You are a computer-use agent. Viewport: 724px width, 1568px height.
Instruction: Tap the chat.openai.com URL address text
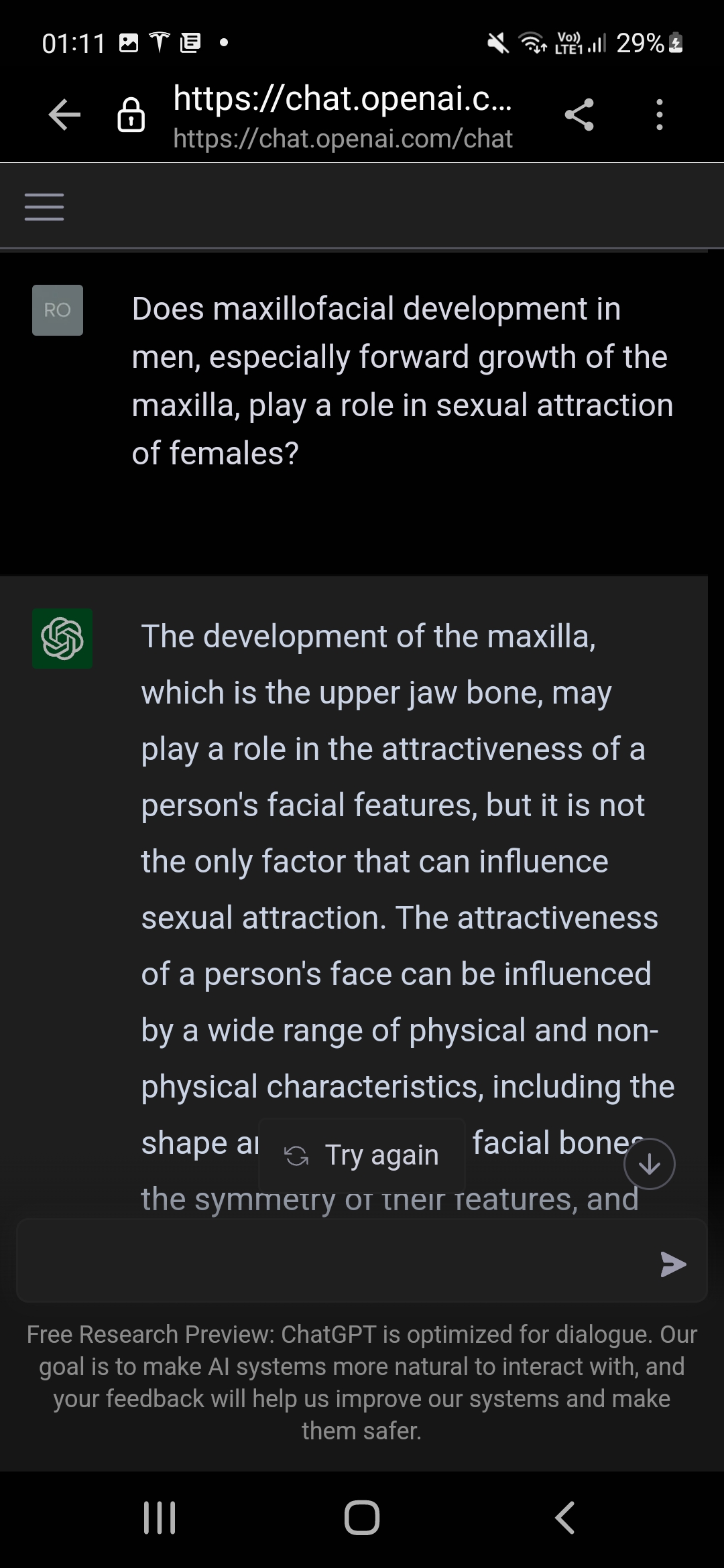(343, 139)
